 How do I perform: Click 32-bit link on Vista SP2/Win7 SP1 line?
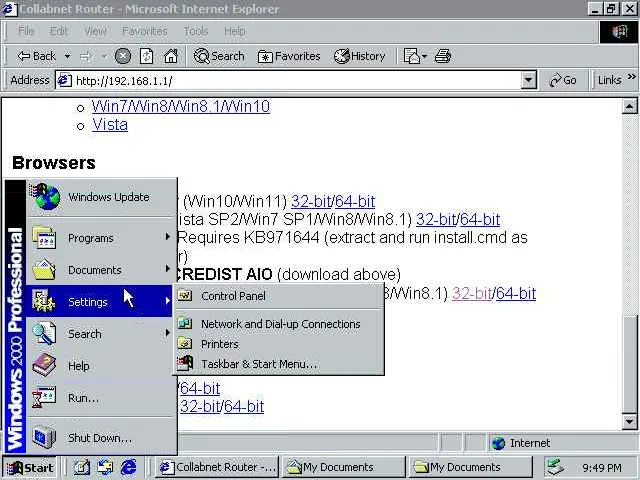coord(436,219)
